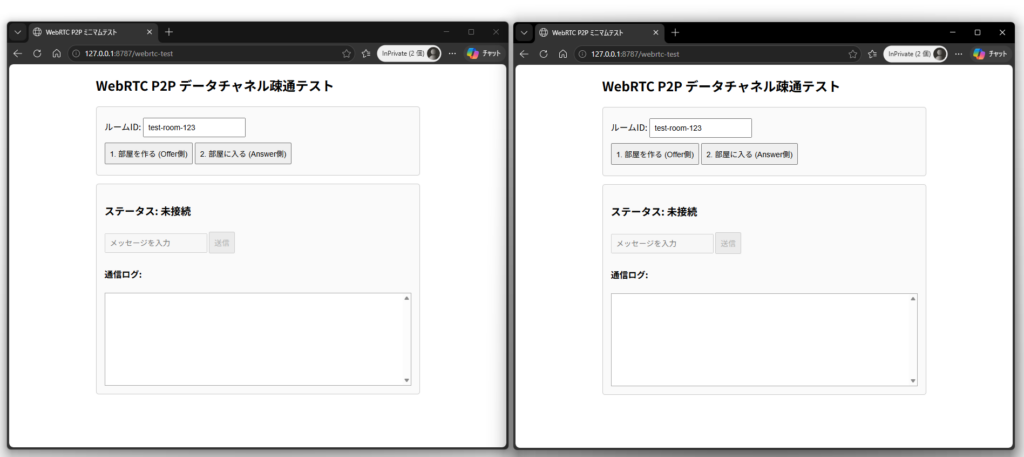Open home page in the left window
This screenshot has height=457, width=1024.
(x=57, y=54)
